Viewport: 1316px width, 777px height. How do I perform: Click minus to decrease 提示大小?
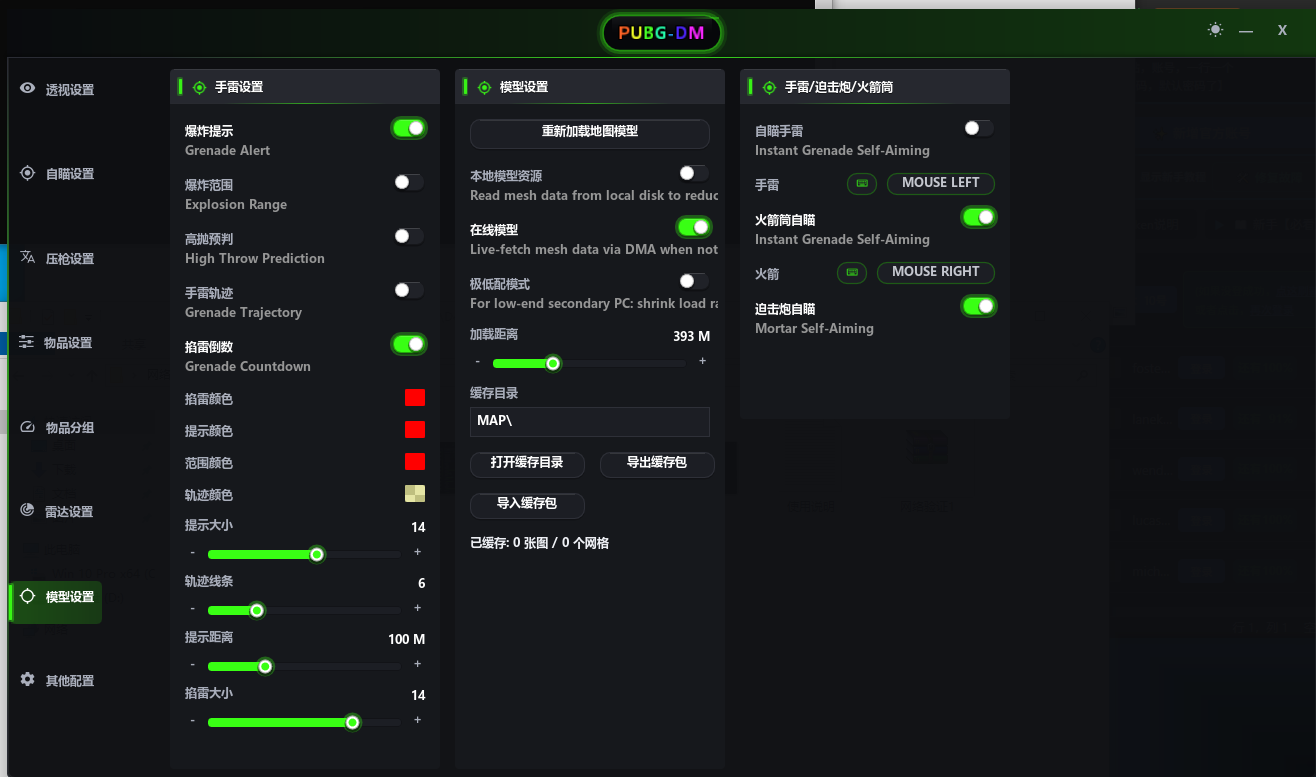tap(192, 552)
